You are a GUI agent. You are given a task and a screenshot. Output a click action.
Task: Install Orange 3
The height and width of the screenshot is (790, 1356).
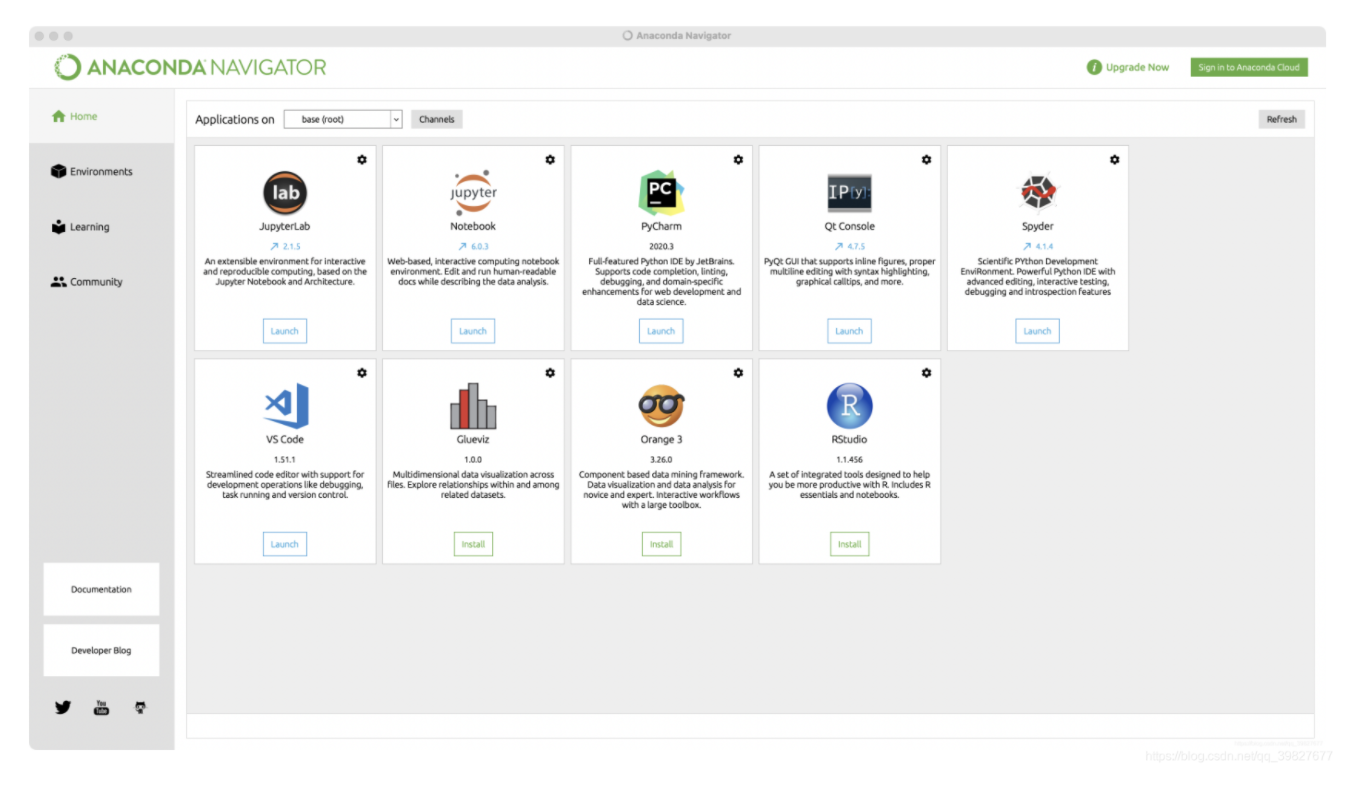coord(661,544)
